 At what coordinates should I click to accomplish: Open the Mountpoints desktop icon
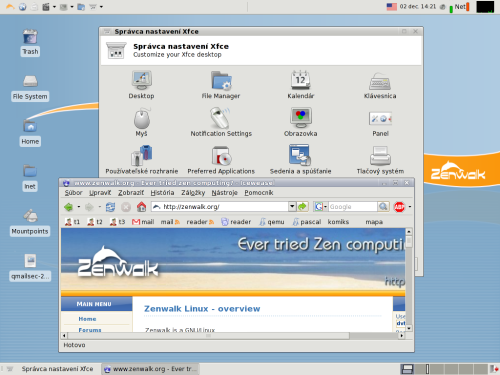(30, 222)
